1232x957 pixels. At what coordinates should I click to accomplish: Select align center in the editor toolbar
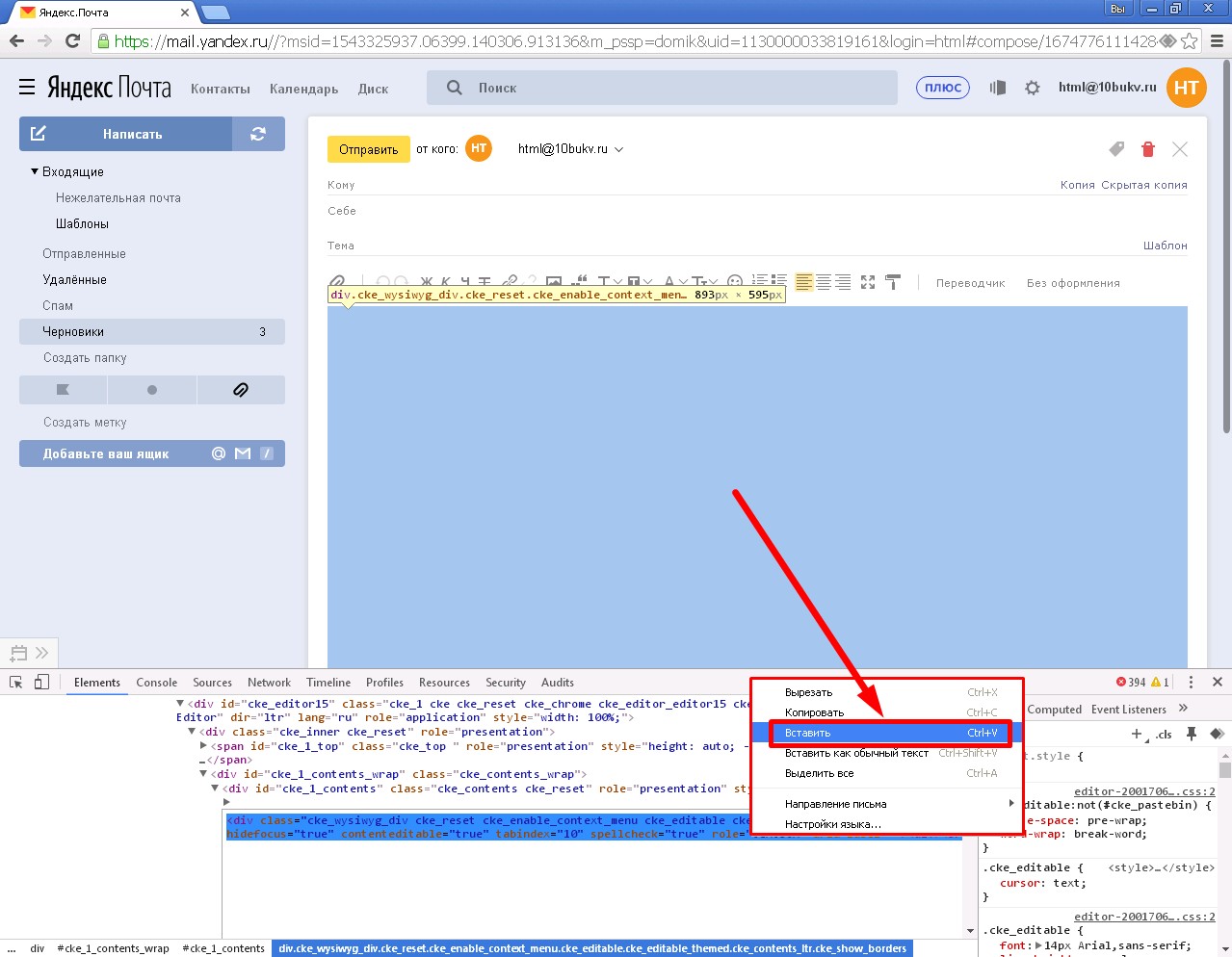tap(824, 282)
